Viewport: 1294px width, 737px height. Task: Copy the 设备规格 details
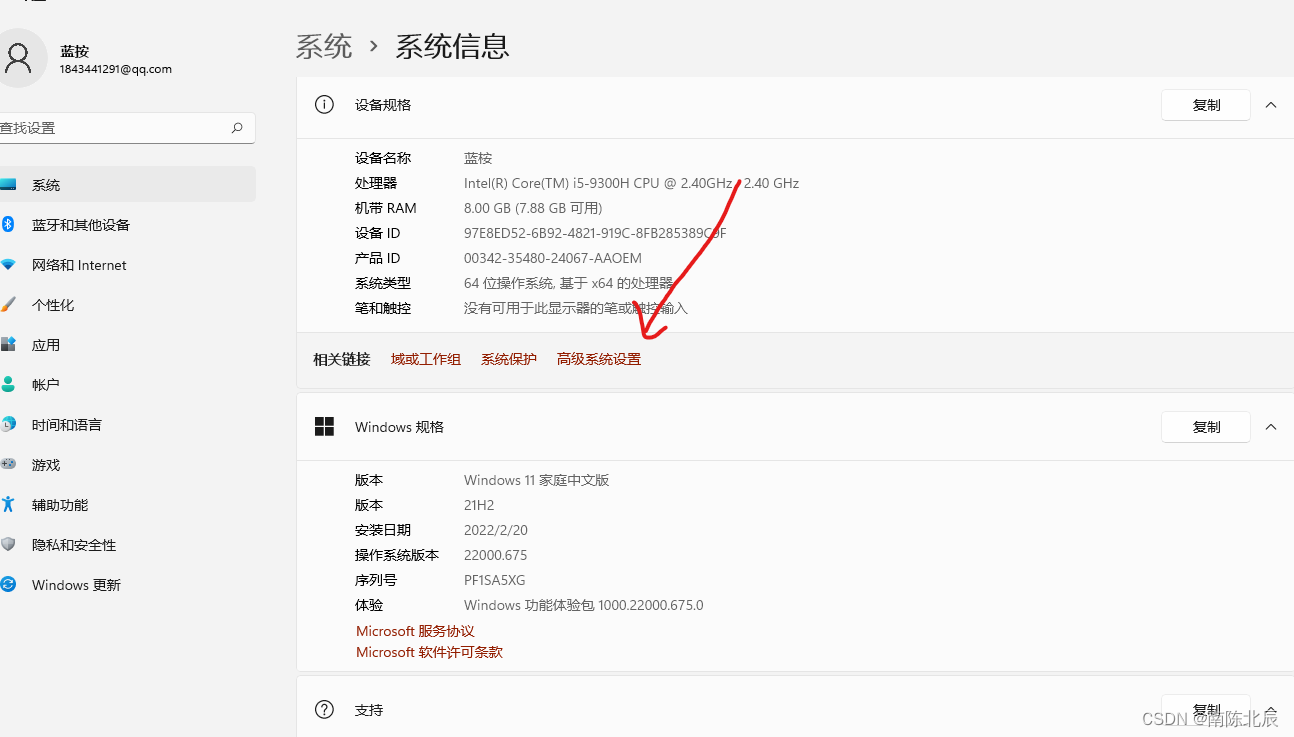pos(1206,105)
